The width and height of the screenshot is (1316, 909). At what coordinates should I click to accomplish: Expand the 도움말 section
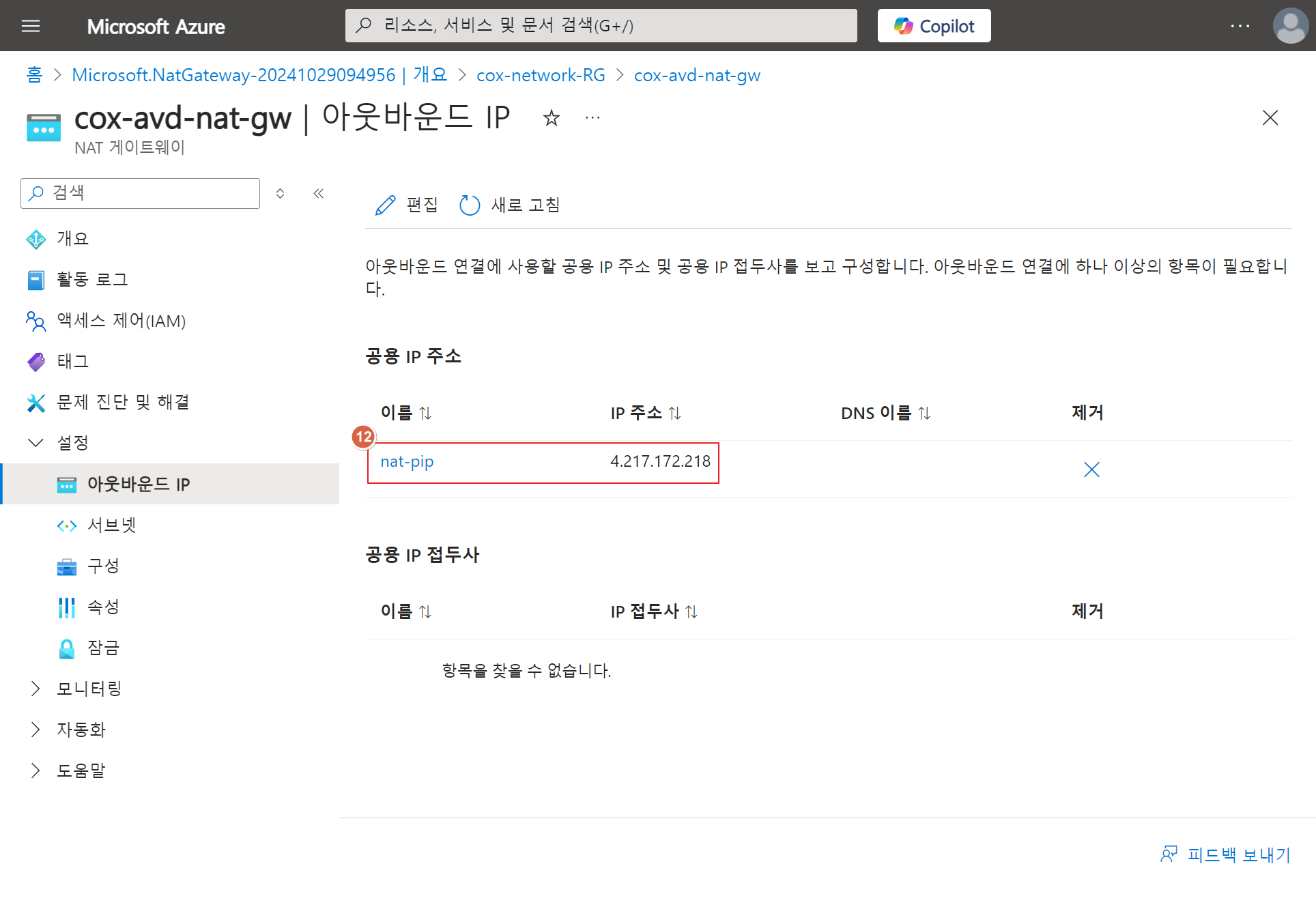click(35, 770)
